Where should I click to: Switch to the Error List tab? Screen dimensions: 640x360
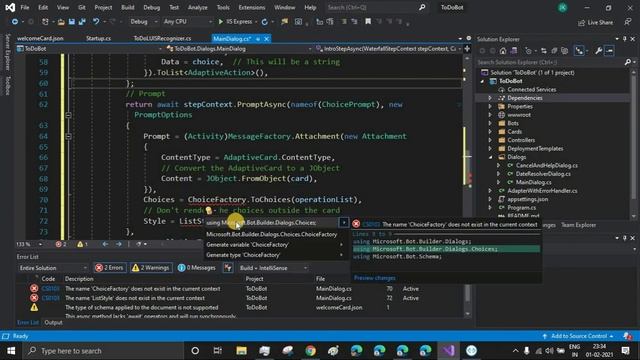28,322
